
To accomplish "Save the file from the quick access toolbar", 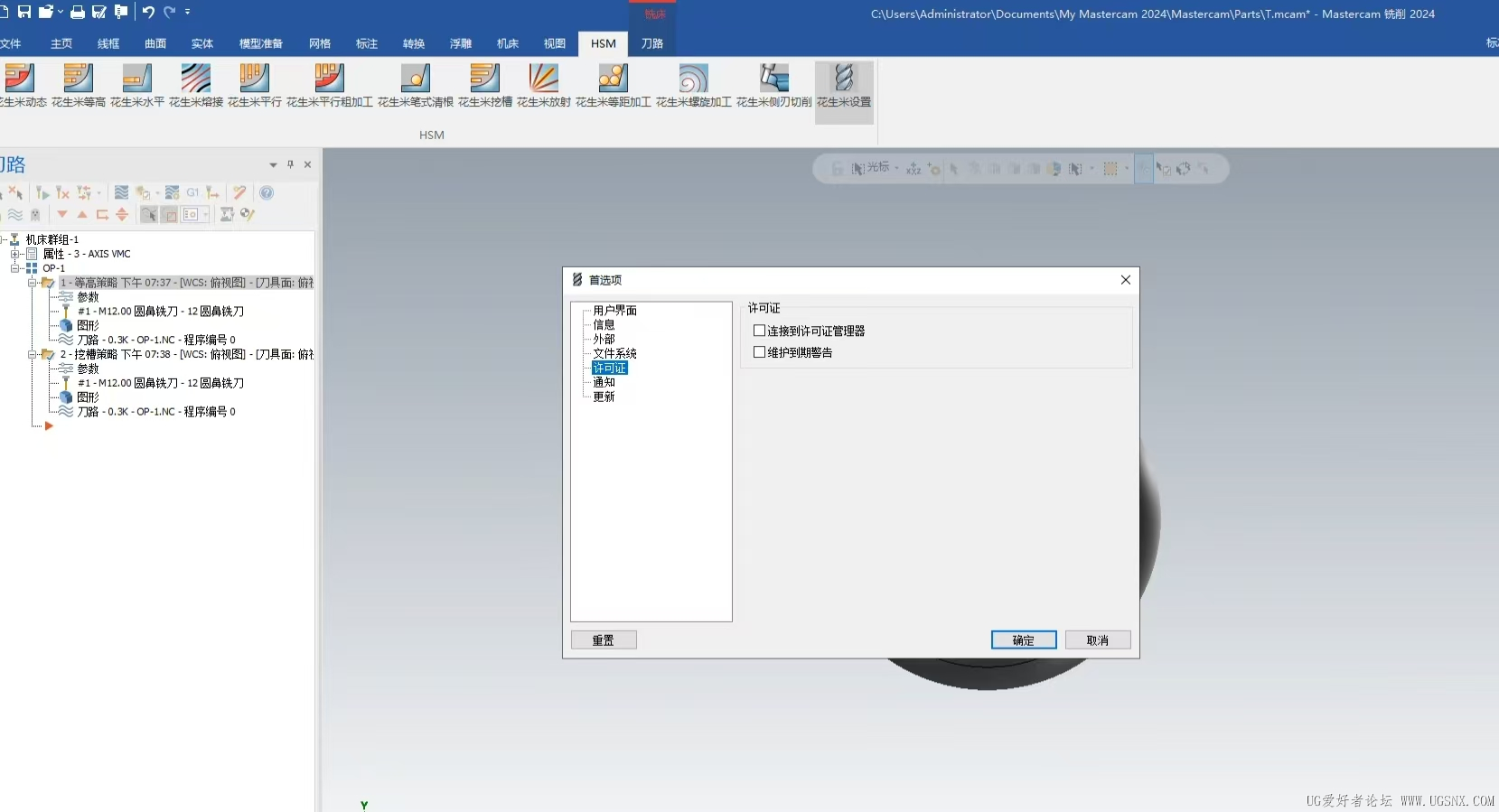I will (24, 12).
